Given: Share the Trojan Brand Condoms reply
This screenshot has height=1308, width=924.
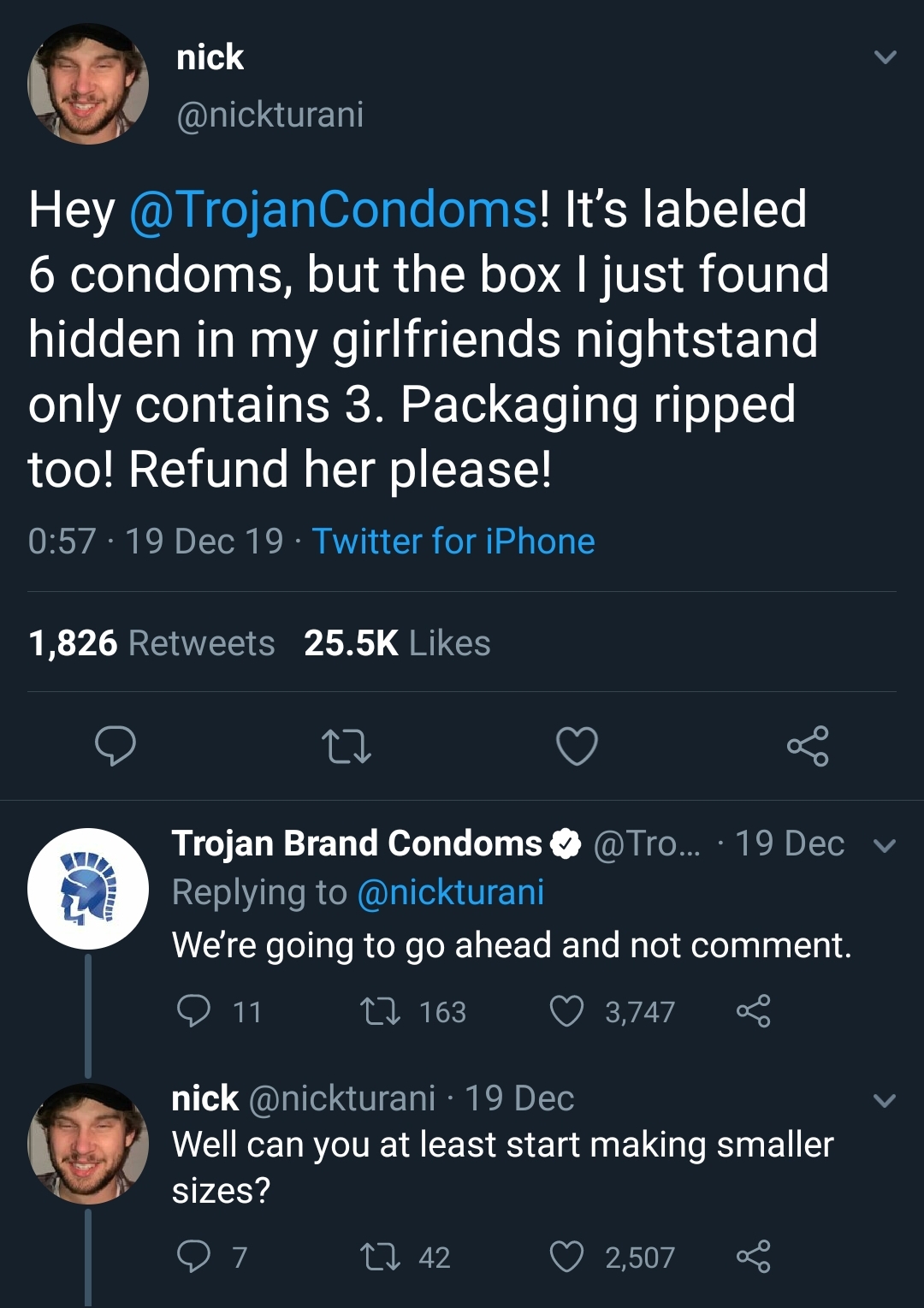Looking at the screenshot, I should click(753, 1011).
